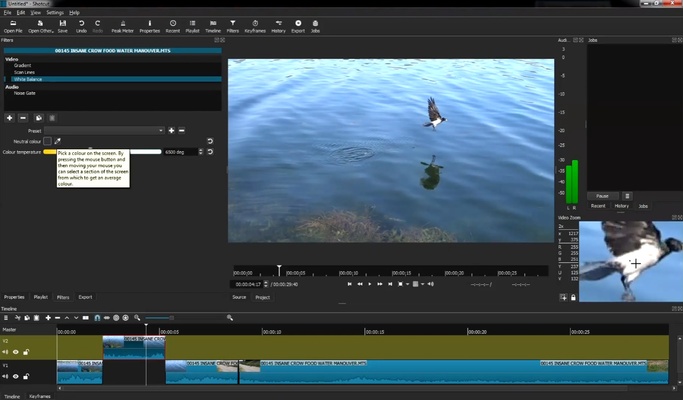683x400 pixels.
Task: Open the timeline hamburger menu
Action: [6, 318]
